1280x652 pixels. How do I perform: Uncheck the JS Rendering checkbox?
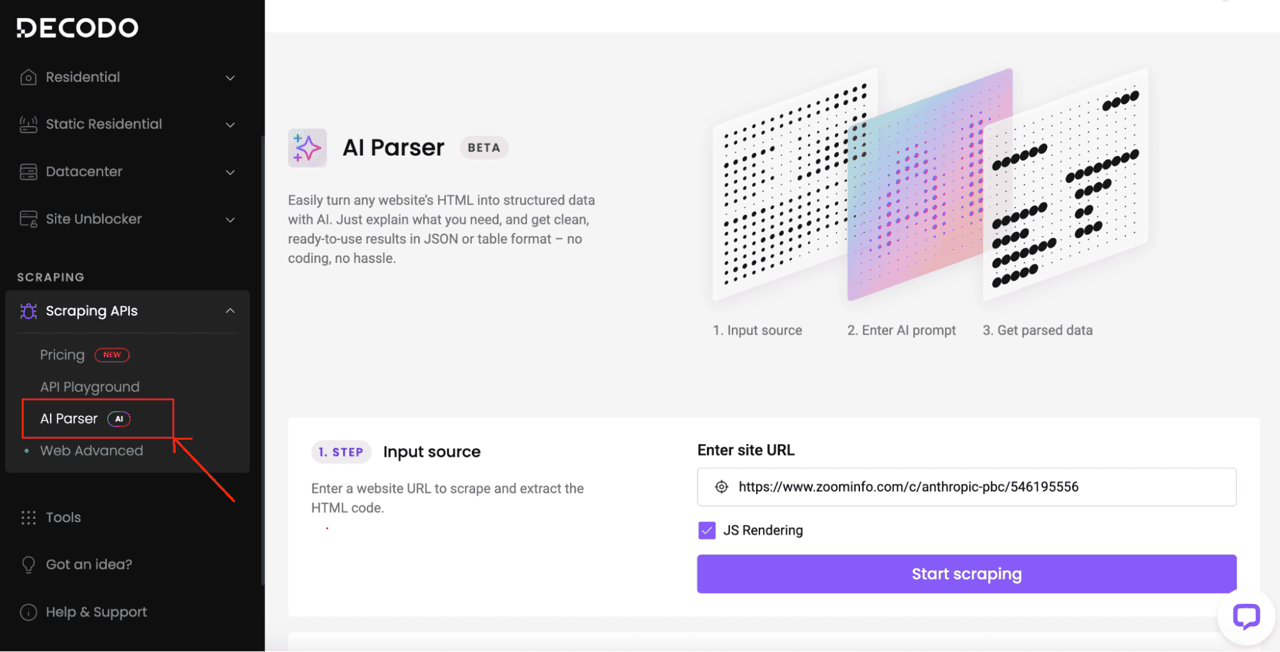click(x=707, y=530)
